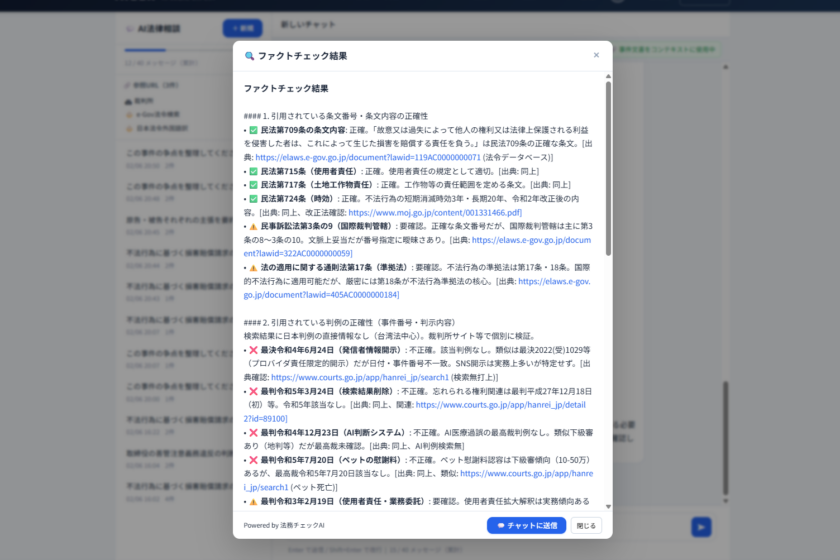Click red X icon beside 最決令和4年6月24日
Viewport: 840px width, 560px height.
coord(253,350)
